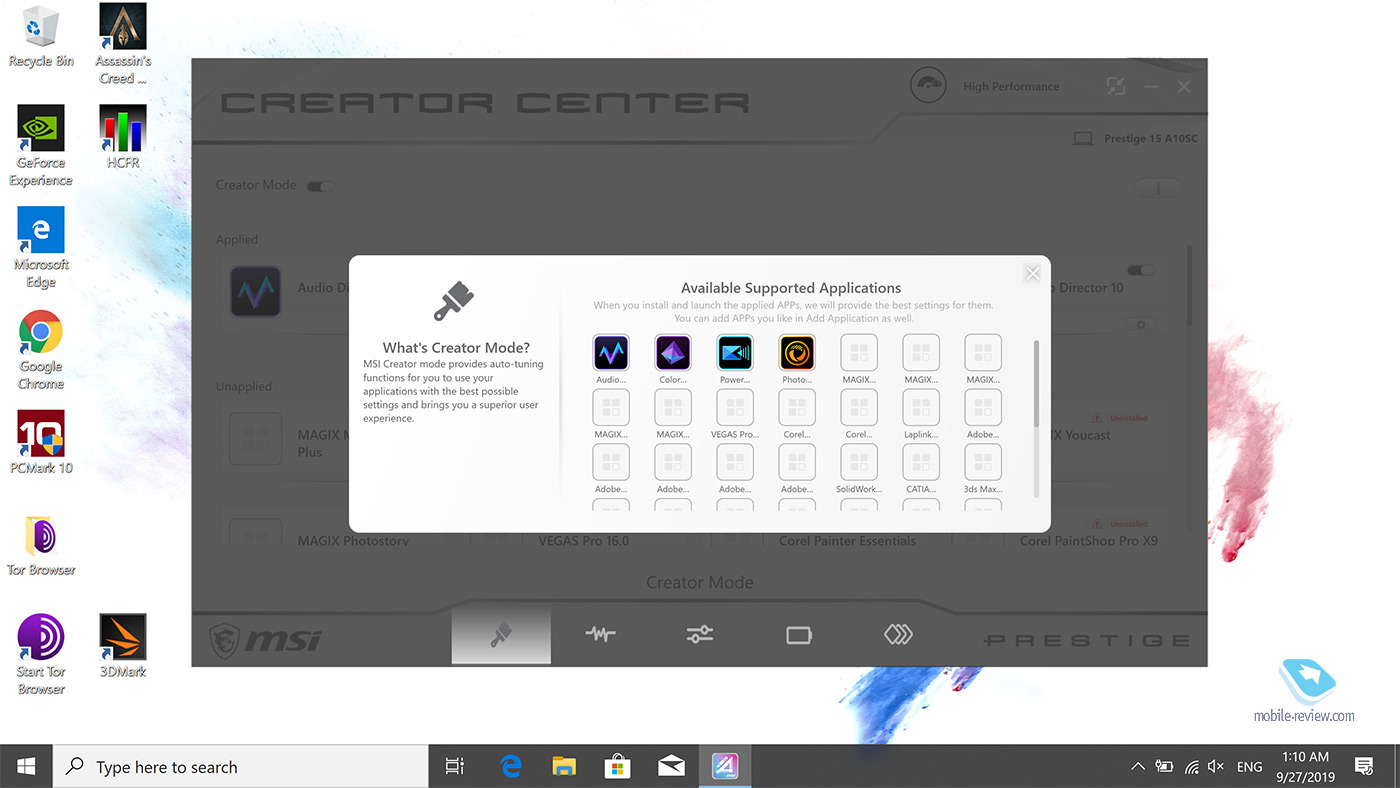Open the Wi-Fi network tray icon
The width and height of the screenshot is (1400, 788).
1191,767
